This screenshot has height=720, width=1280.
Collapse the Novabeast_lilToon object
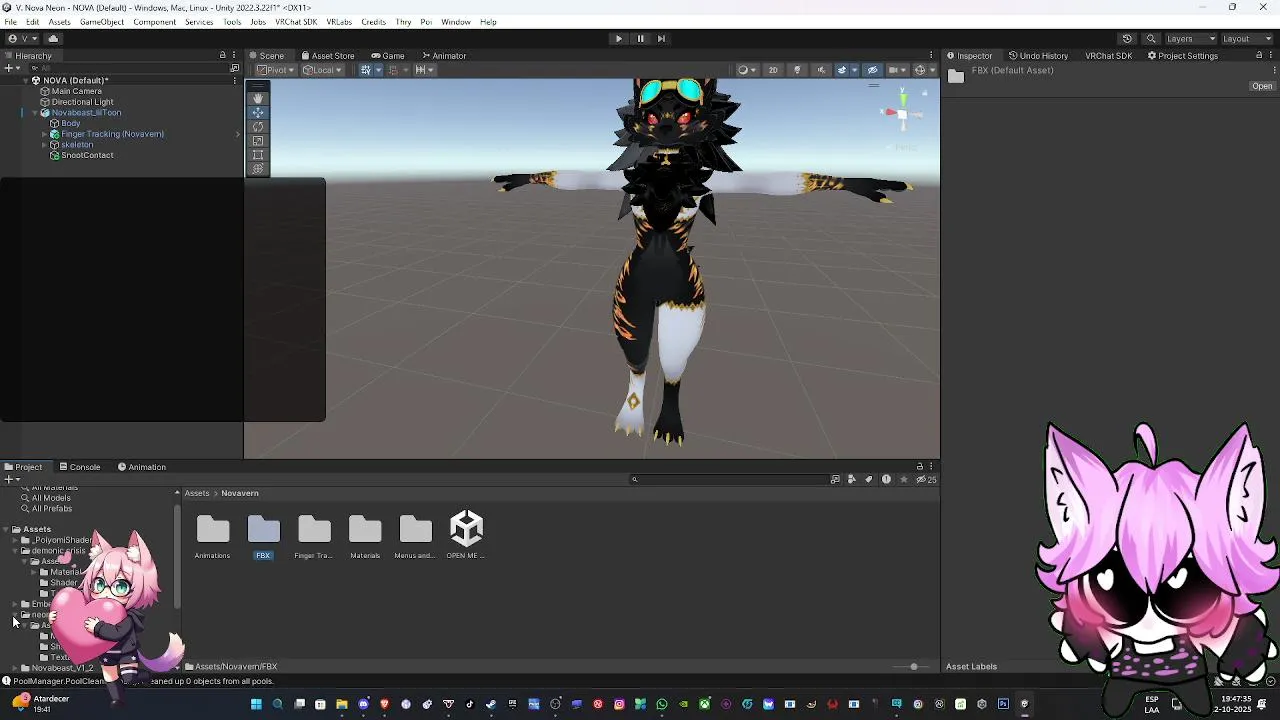coord(35,113)
